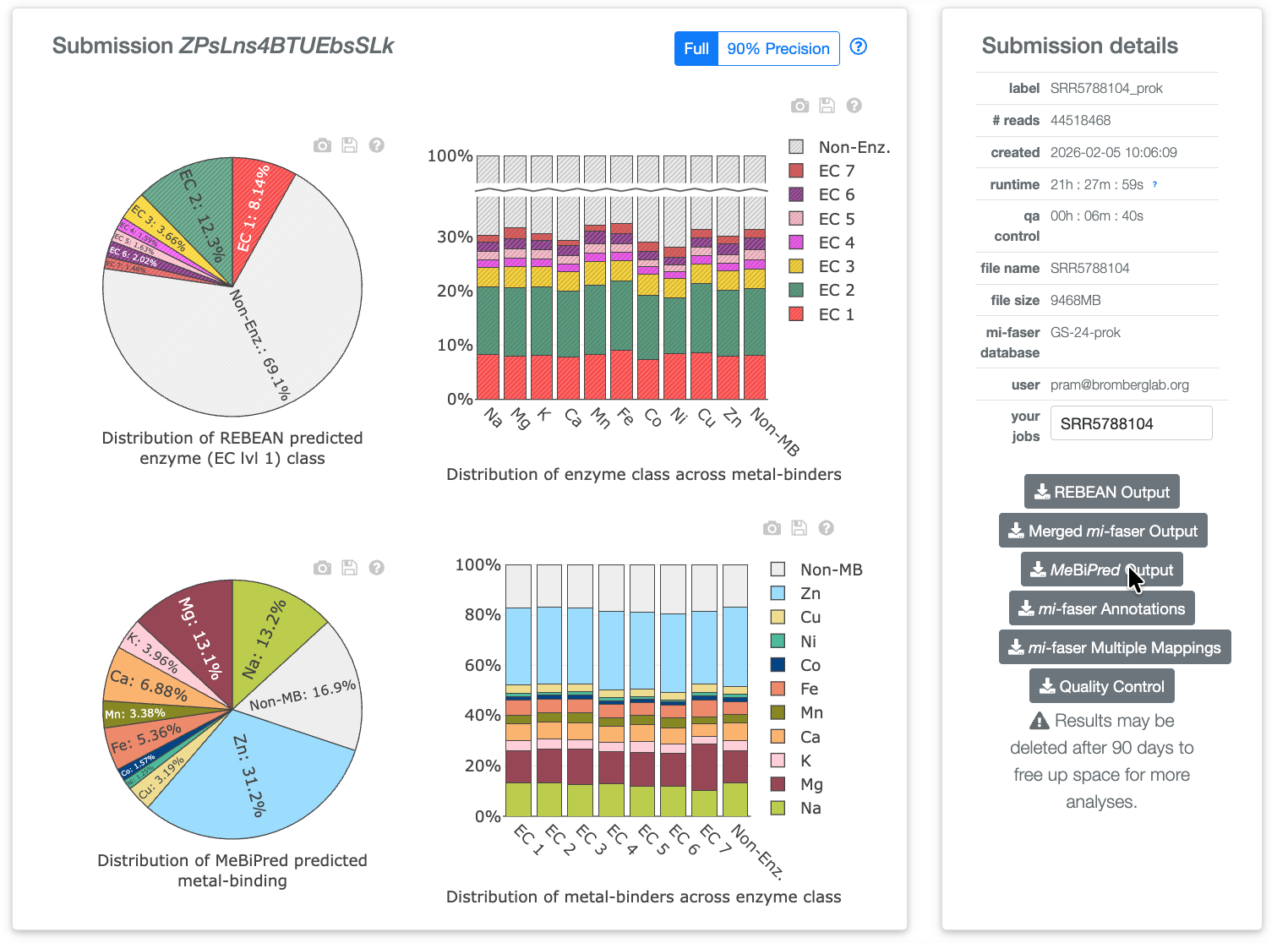This screenshot has height=943, width=1288.
Task: Hide Na series via metal legend
Action: pos(795,808)
